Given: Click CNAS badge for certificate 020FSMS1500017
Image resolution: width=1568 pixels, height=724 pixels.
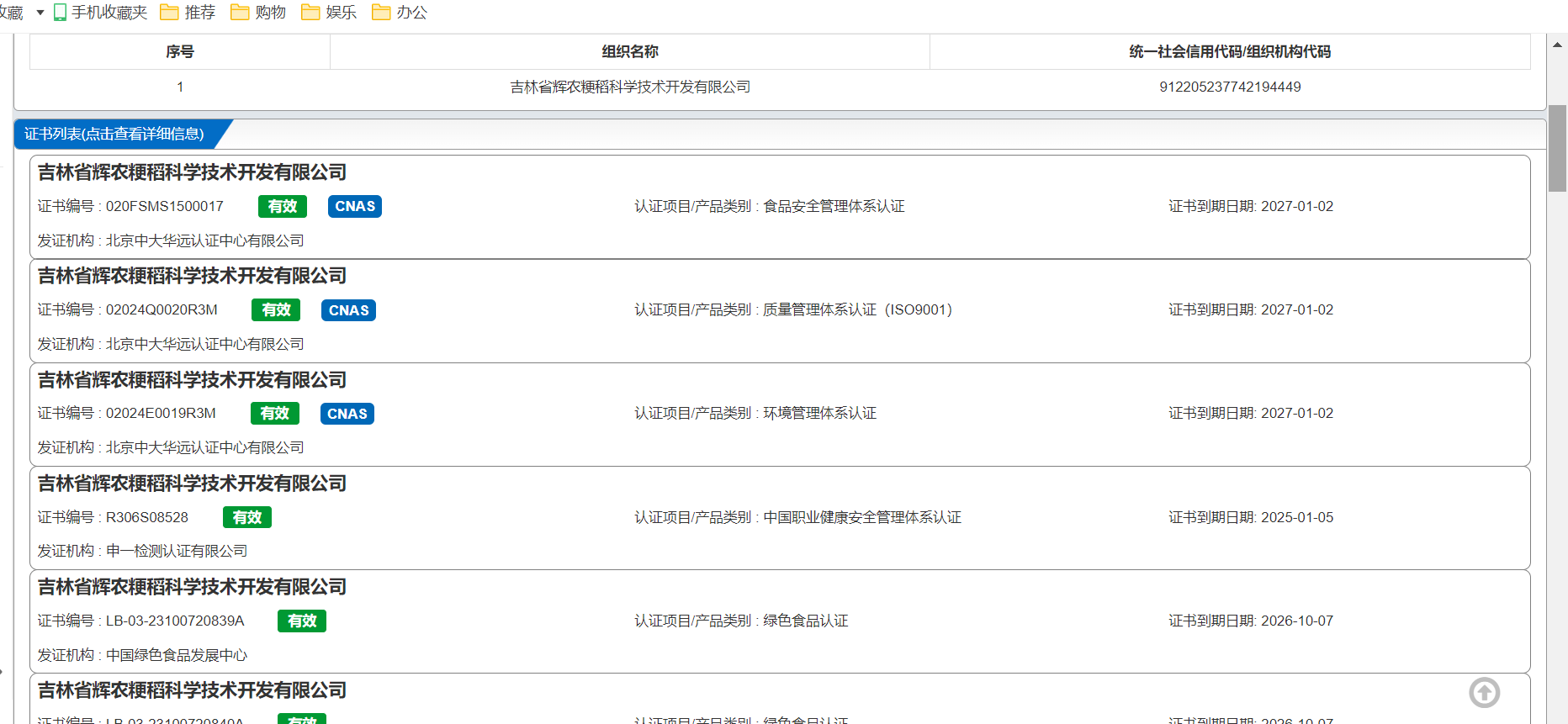Looking at the screenshot, I should (355, 206).
